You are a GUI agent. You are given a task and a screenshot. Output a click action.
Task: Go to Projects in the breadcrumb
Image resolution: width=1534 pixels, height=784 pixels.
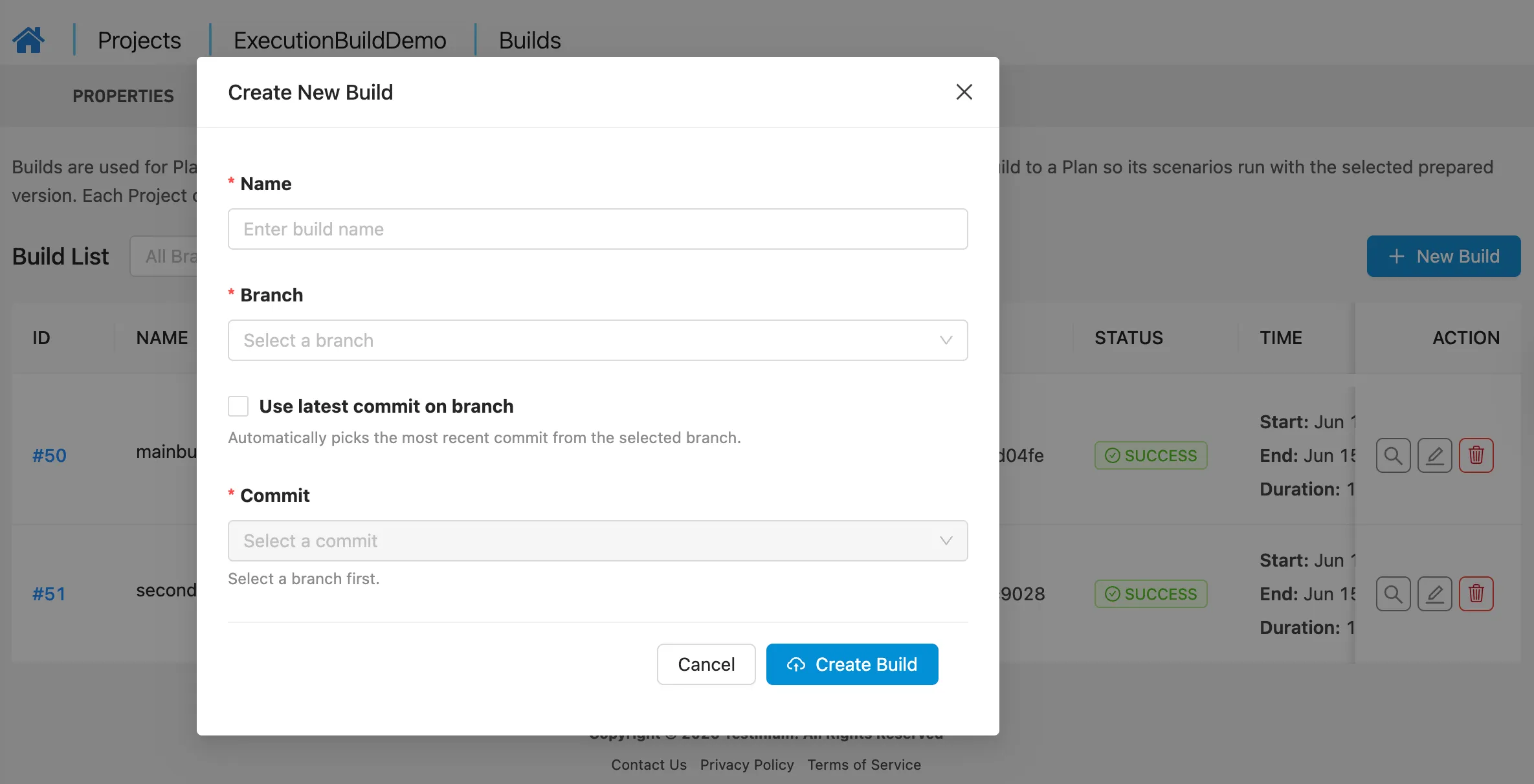click(139, 40)
